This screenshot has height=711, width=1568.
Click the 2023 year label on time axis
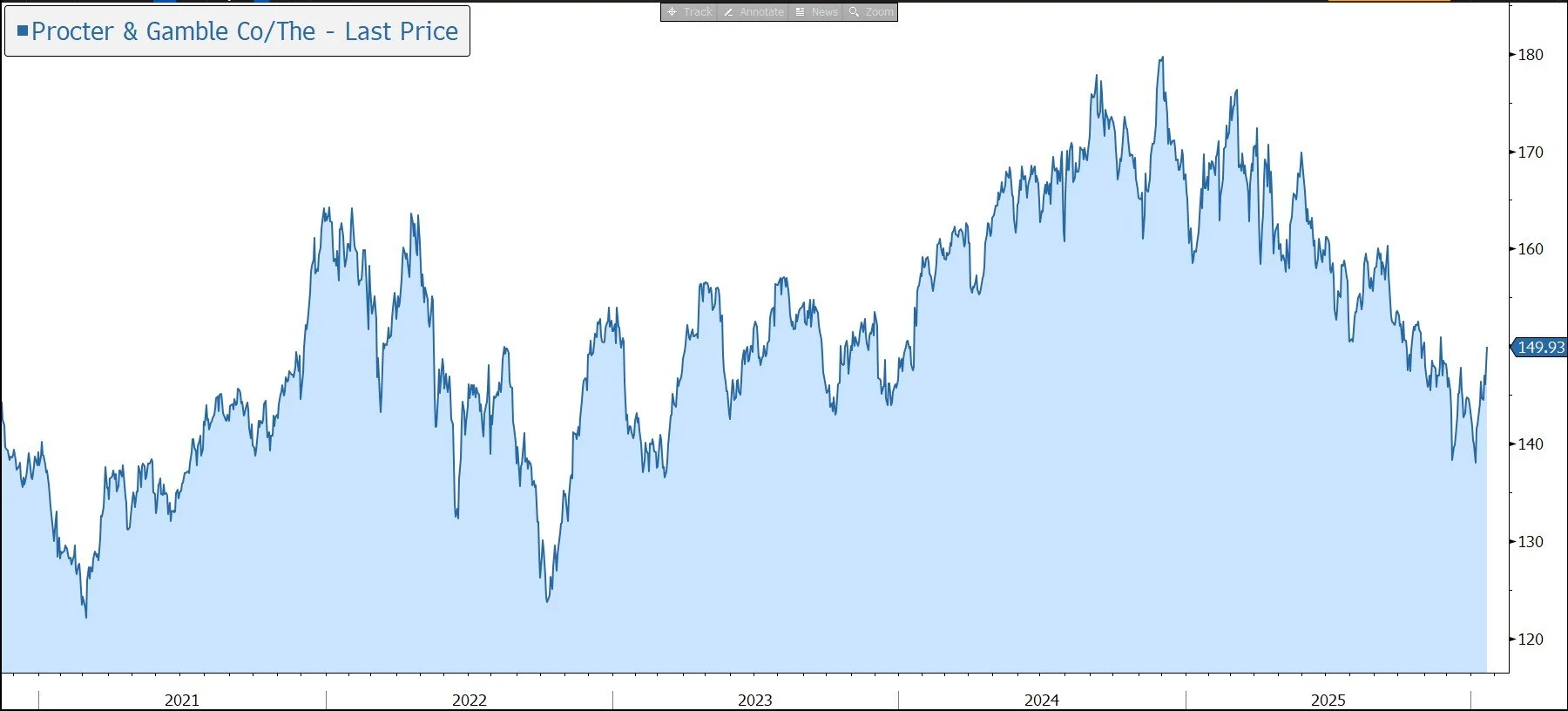pos(755,700)
